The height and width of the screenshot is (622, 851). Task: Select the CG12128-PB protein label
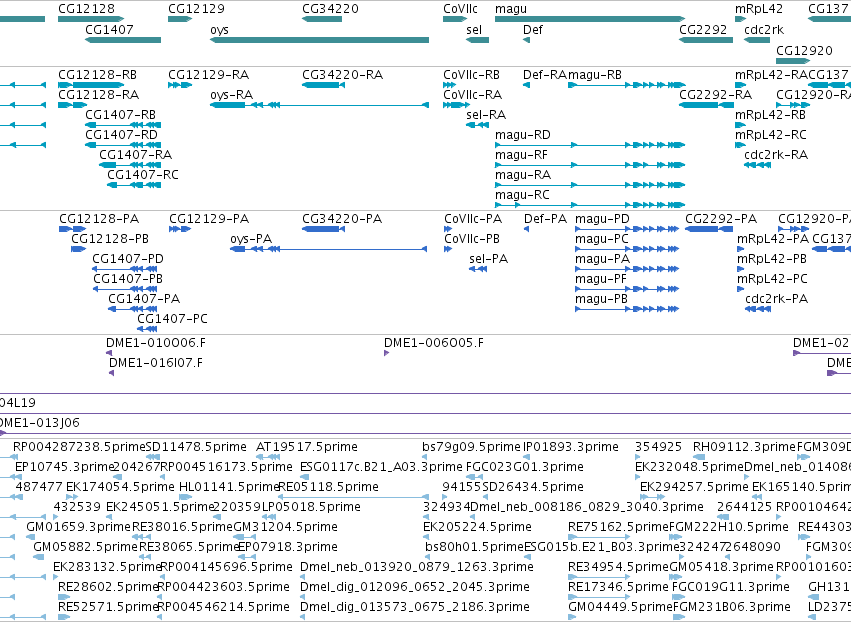click(x=110, y=239)
